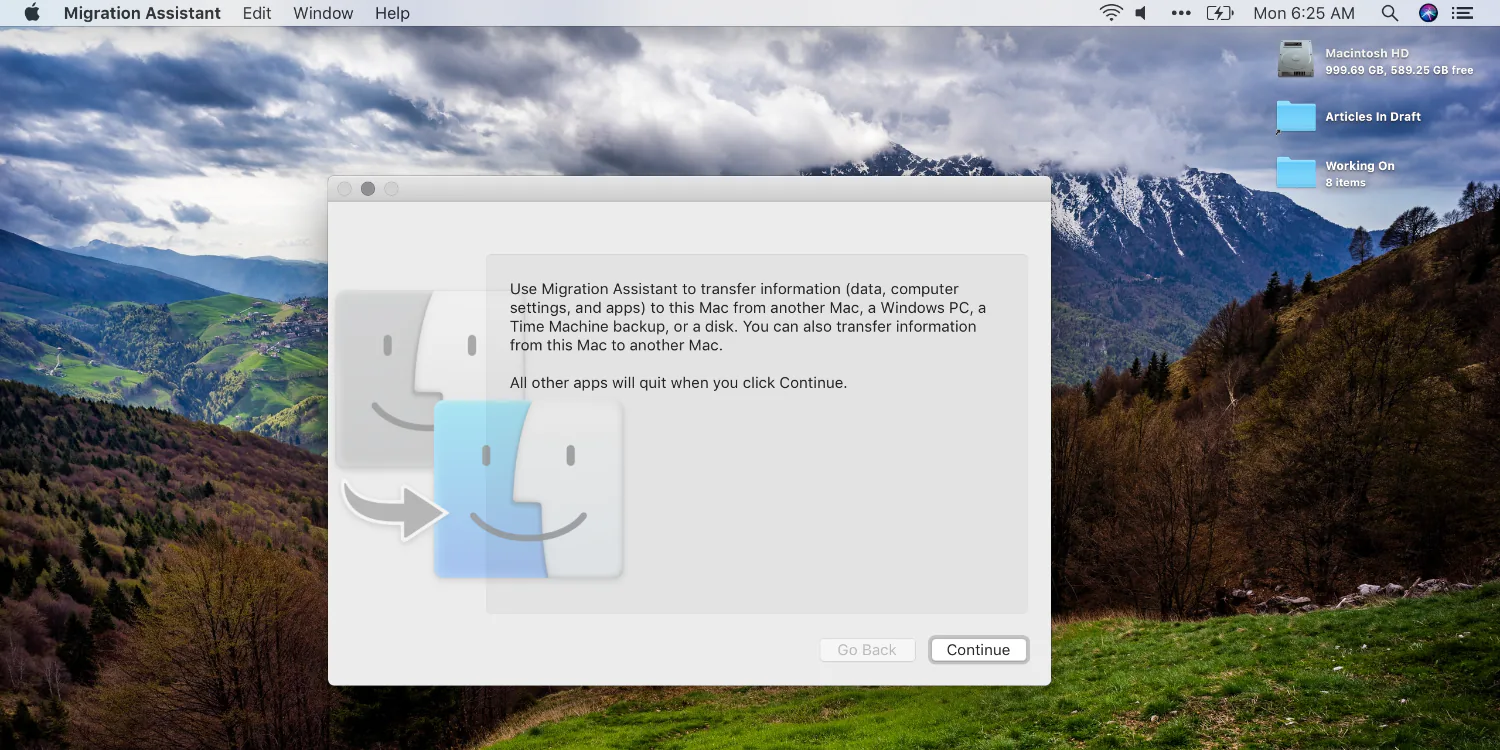Minimize the Migration Assistant window
The height and width of the screenshot is (750, 1500).
368,189
